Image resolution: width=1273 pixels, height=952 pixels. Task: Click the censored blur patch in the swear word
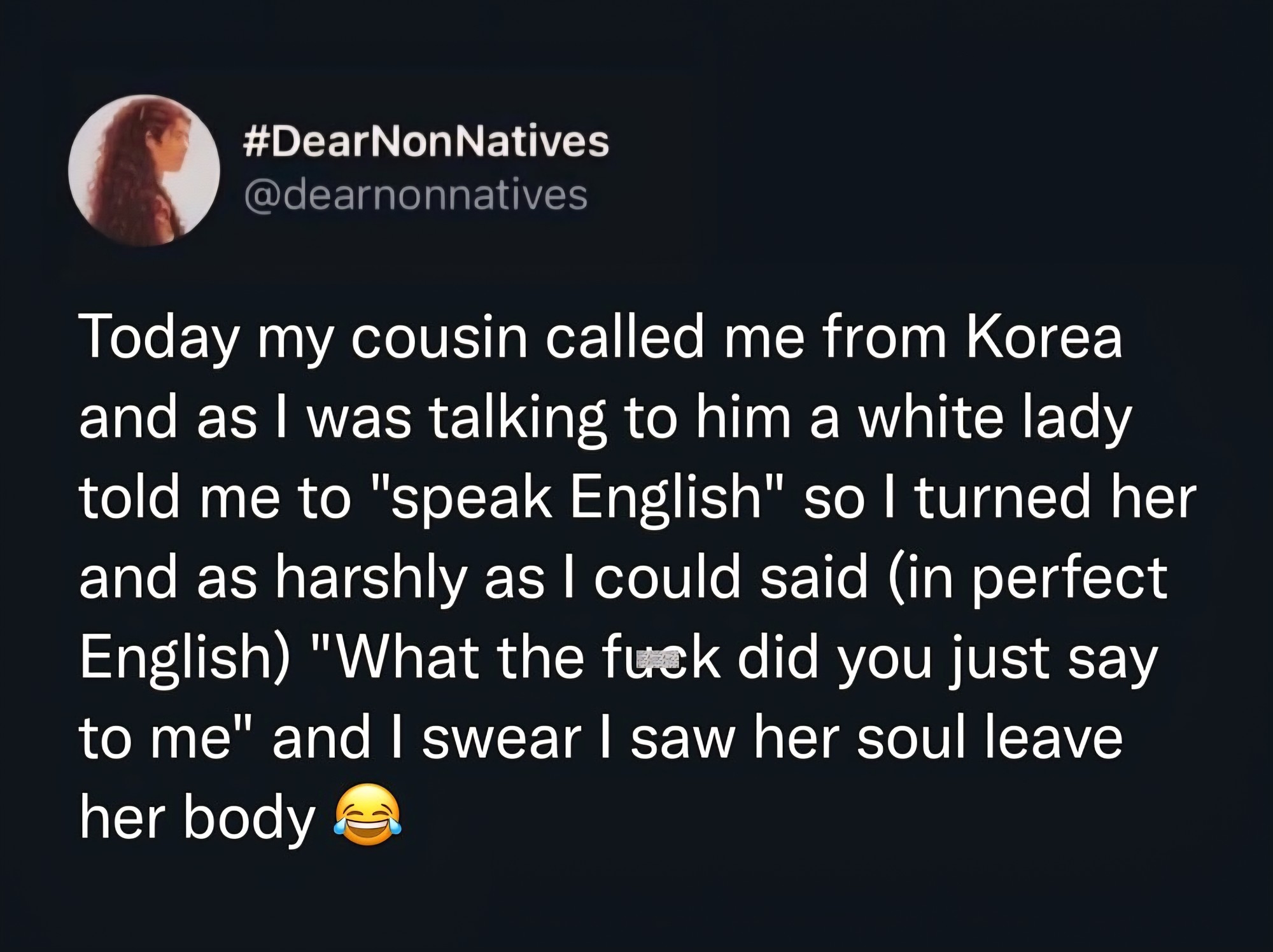(x=654, y=658)
